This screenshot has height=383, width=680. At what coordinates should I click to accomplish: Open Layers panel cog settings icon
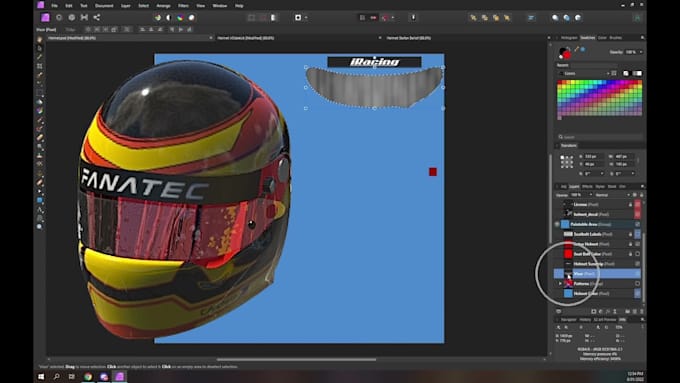pyautogui.click(x=634, y=195)
